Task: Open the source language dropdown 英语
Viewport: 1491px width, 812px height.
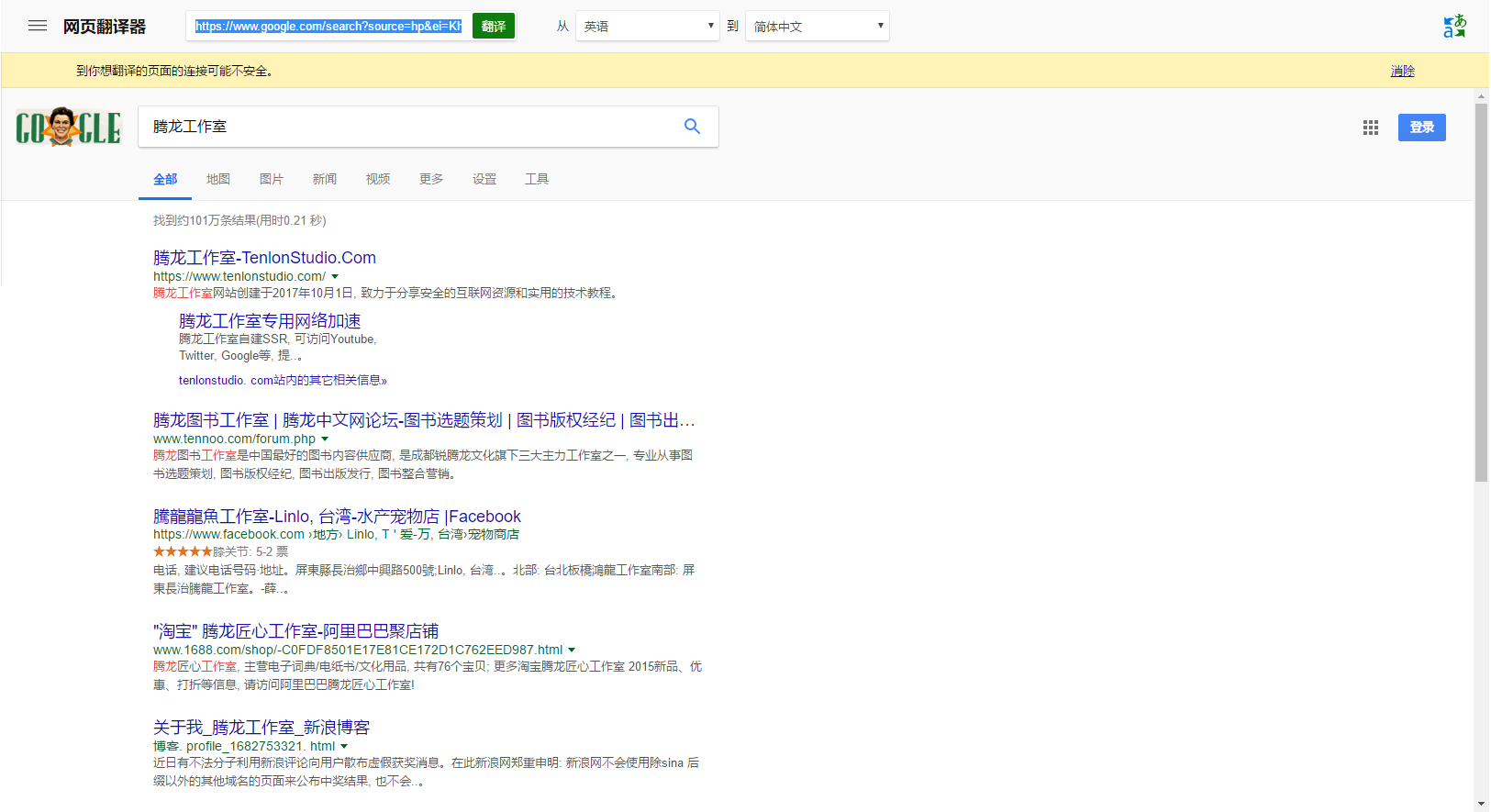Action: [647, 26]
